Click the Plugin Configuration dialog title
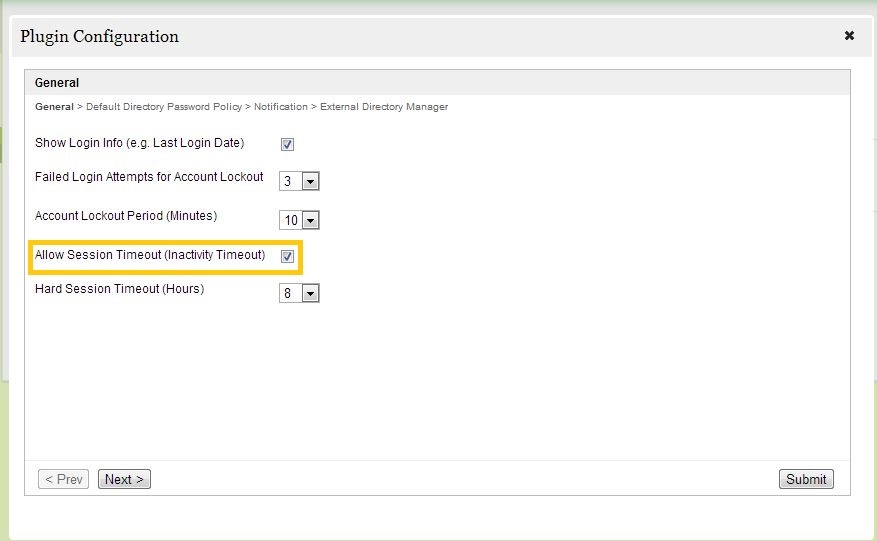The image size is (877, 541). 99,36
